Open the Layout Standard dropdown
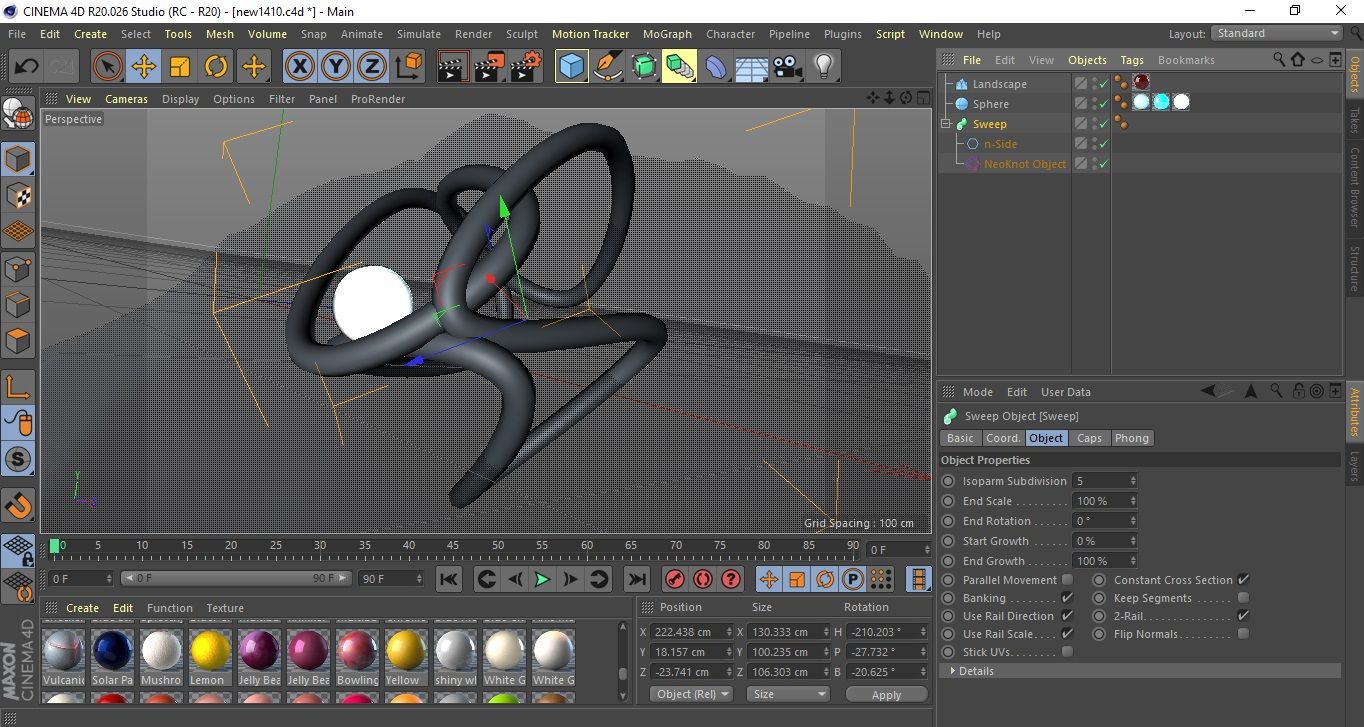Screen dimensions: 1364x727 click(x=1277, y=33)
